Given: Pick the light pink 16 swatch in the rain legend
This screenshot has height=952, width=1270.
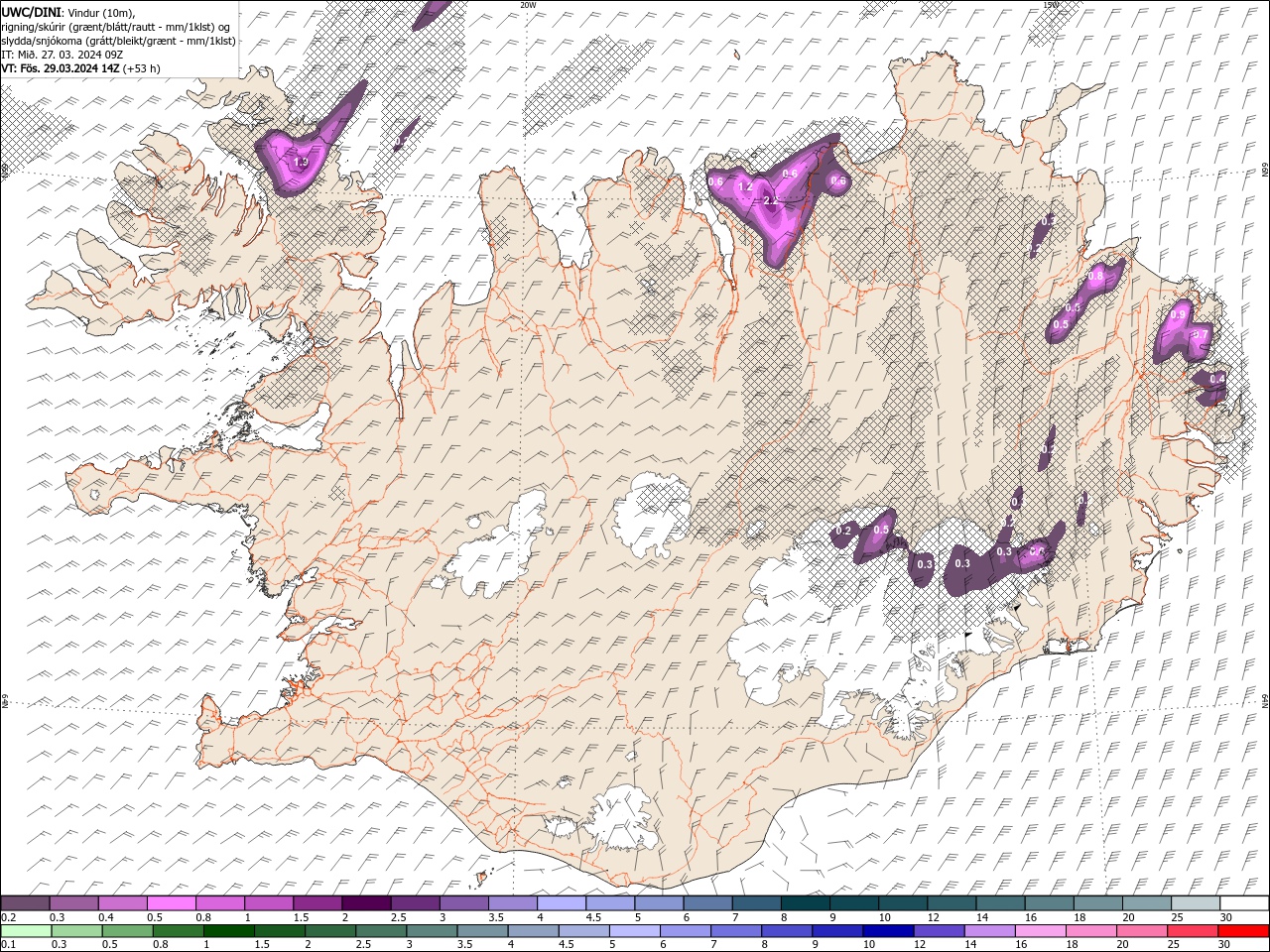Looking at the screenshot, I should (1039, 931).
